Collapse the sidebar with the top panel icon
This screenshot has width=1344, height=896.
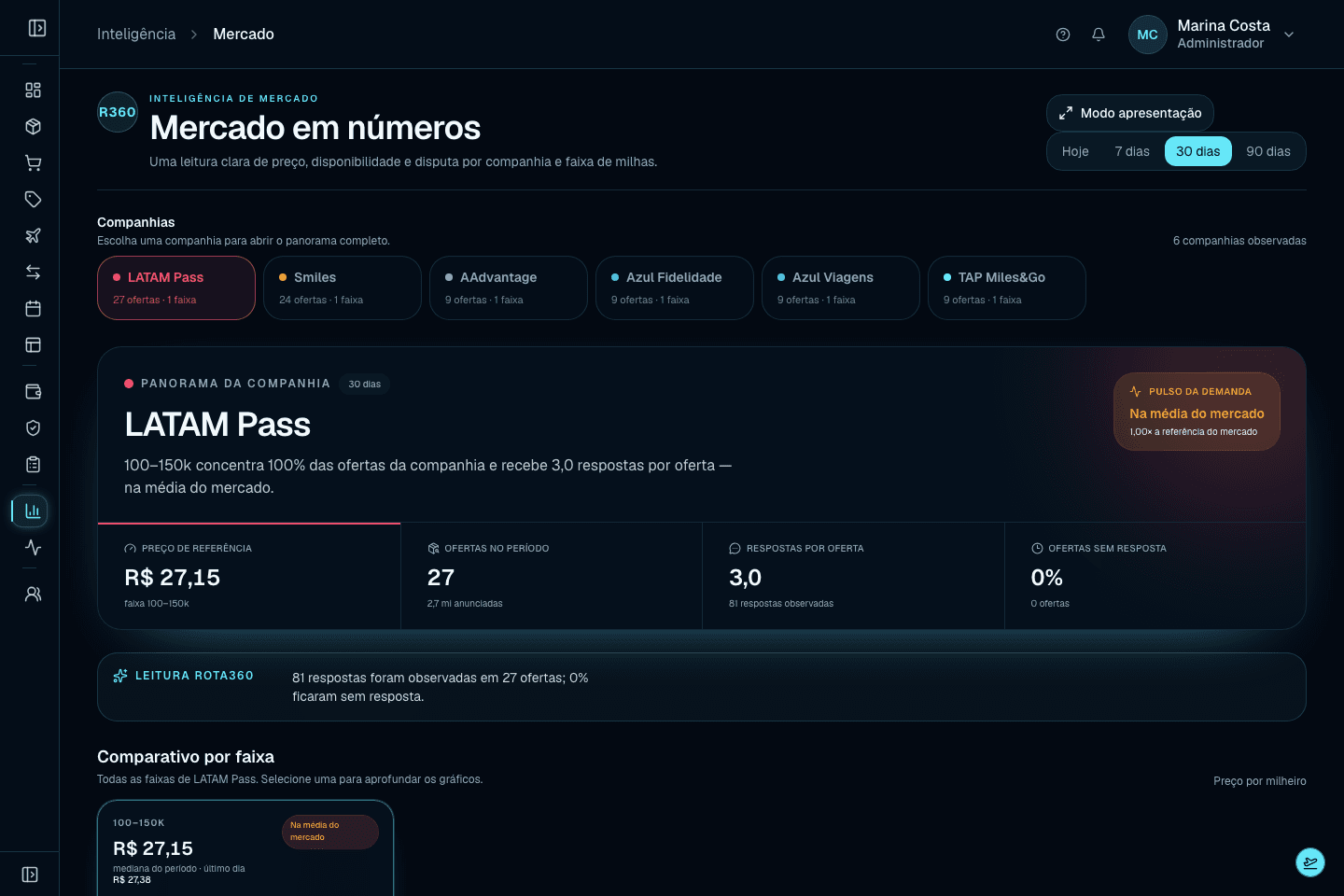(37, 28)
